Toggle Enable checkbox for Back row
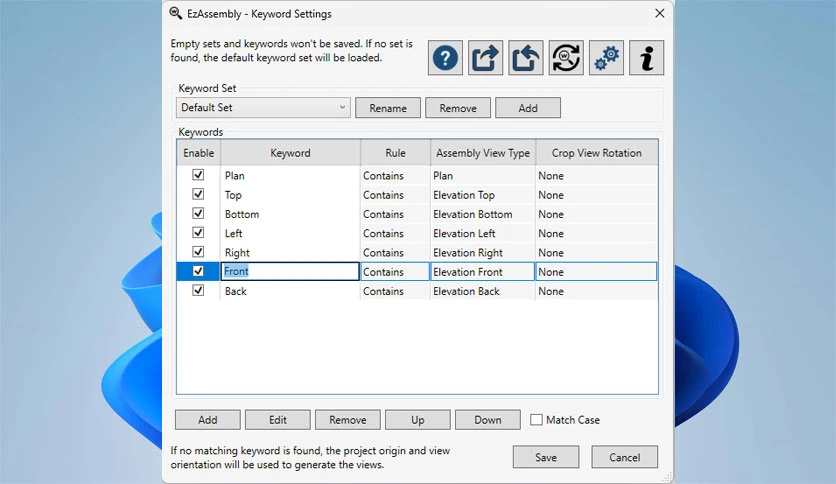The height and width of the screenshot is (484, 836). coord(198,291)
